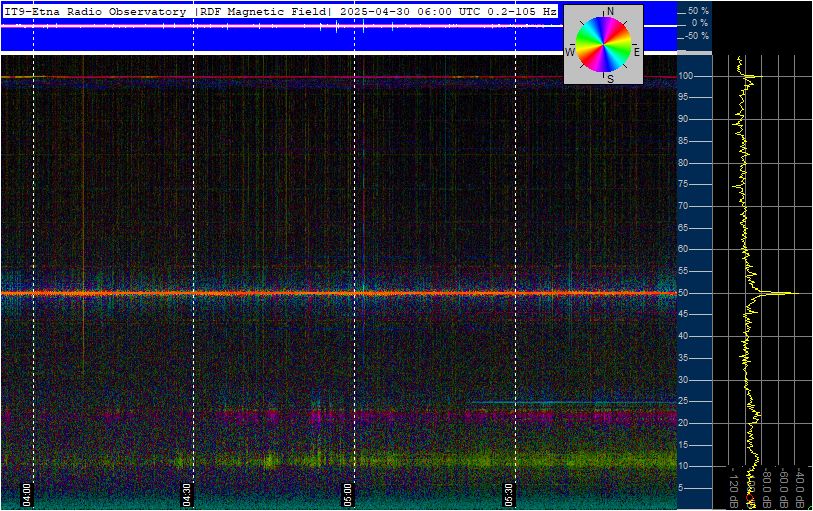Click the '50 %' amplitude scale label
813x511 pixels.
click(x=698, y=11)
